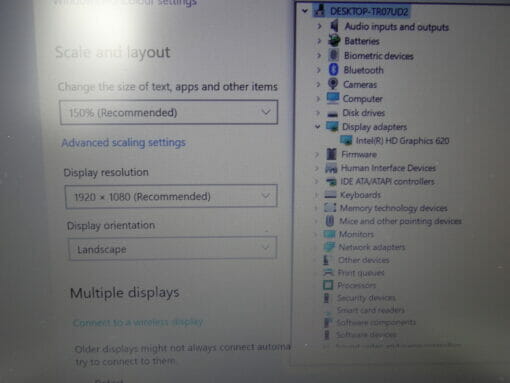
Task: Click the Audio inputs and outputs speaker icon
Action: 334,26
